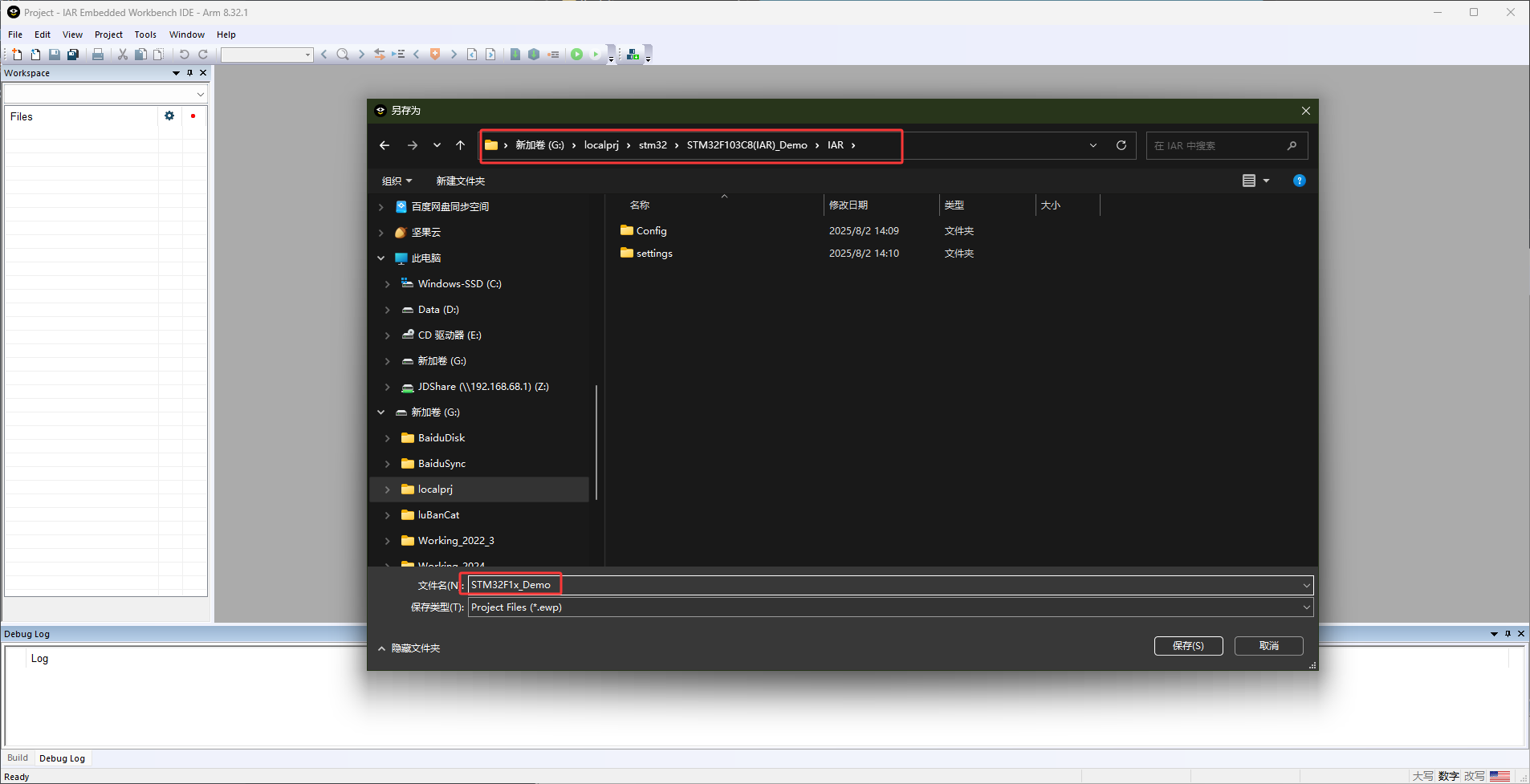Click Debug without Downloading icon
The width and height of the screenshot is (1530, 784).
click(596, 55)
